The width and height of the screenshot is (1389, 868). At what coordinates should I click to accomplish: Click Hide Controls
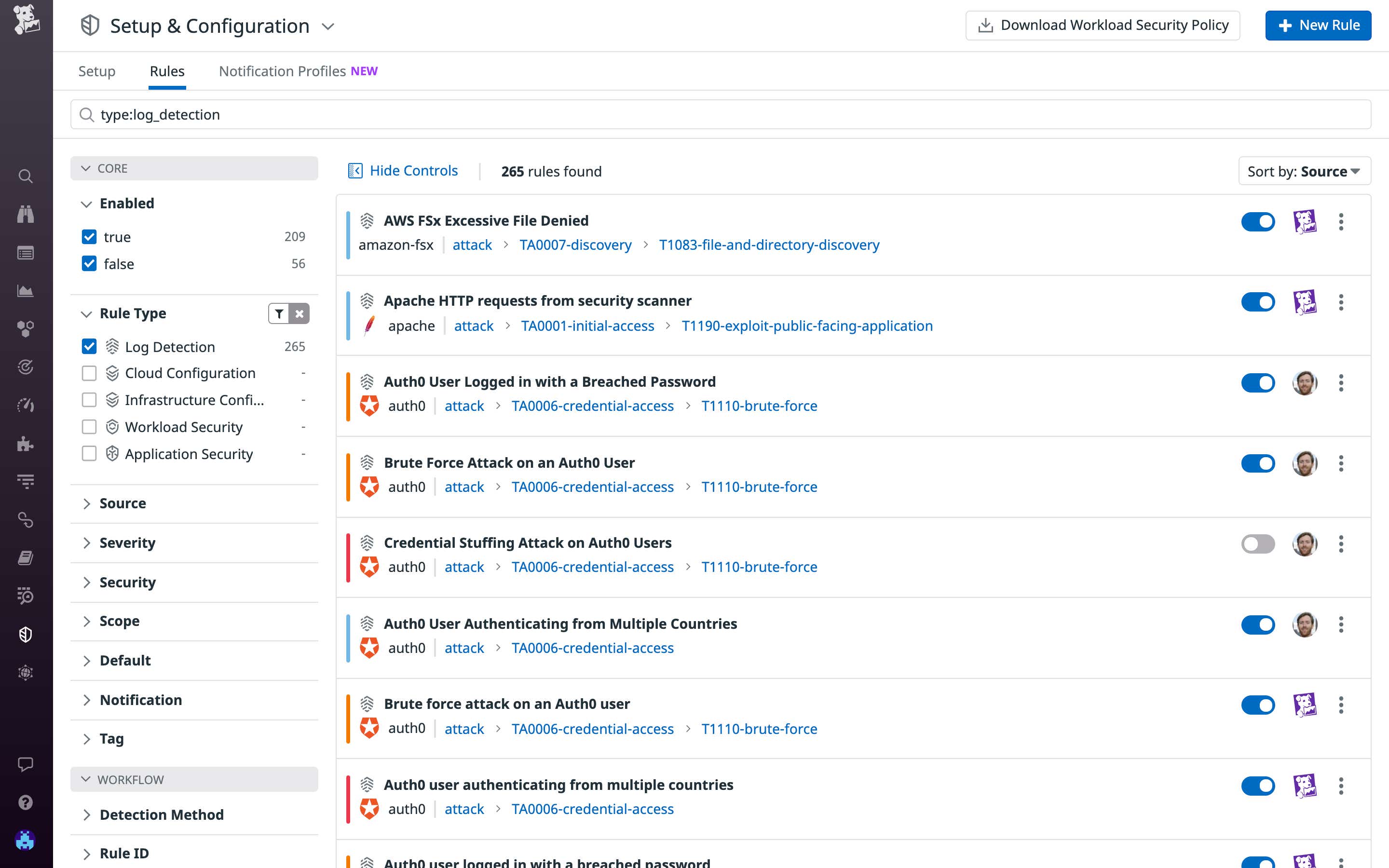pyautogui.click(x=403, y=171)
